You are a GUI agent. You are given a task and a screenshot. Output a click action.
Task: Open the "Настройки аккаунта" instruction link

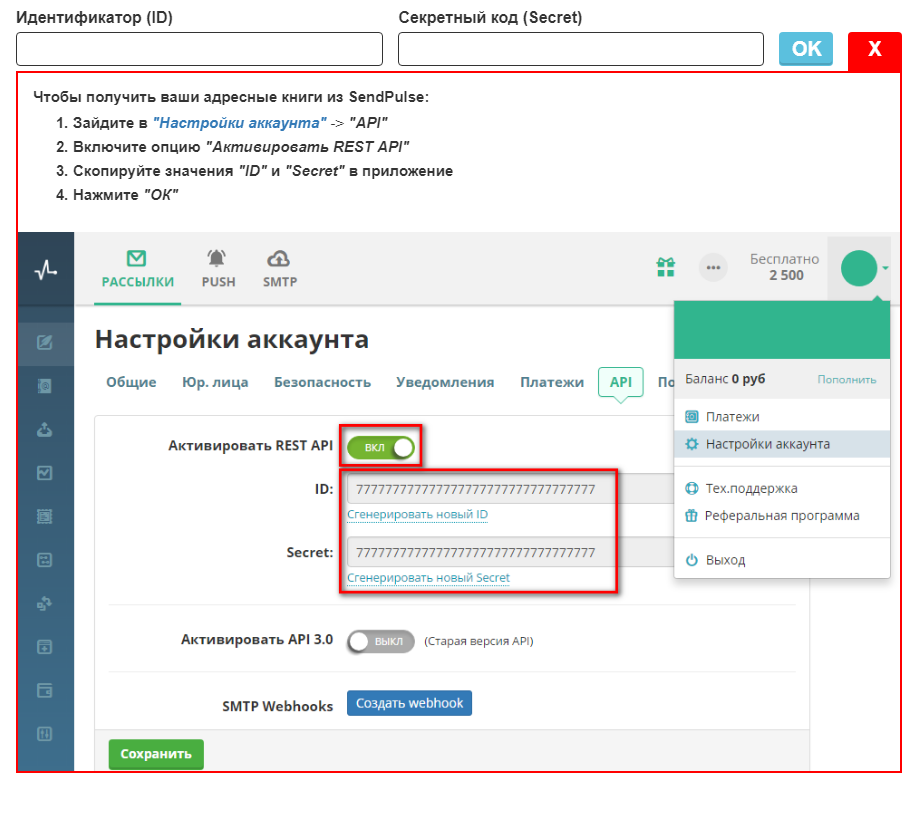click(x=239, y=123)
